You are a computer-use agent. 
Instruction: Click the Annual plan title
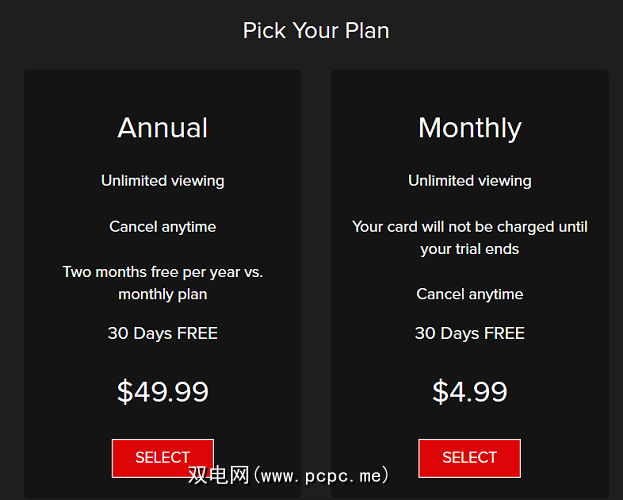click(x=163, y=128)
